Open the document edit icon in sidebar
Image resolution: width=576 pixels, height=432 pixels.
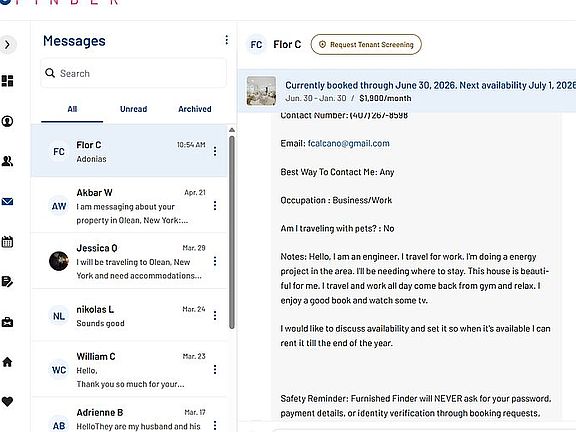pos(7,282)
